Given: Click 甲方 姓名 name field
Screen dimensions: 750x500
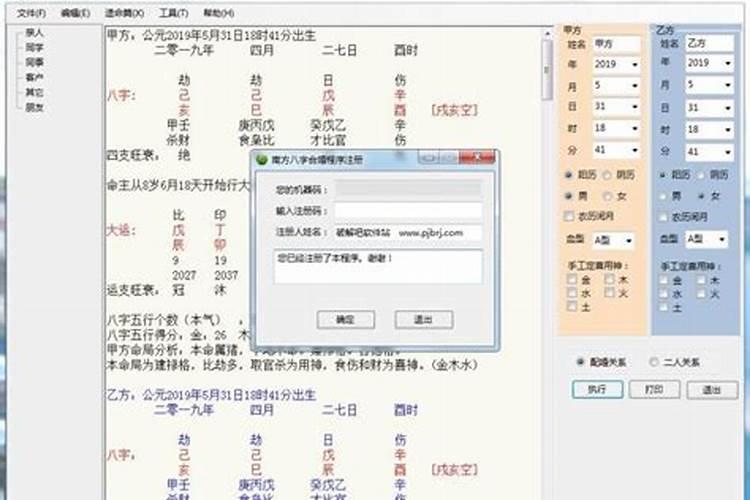Looking at the screenshot, I should [616, 44].
